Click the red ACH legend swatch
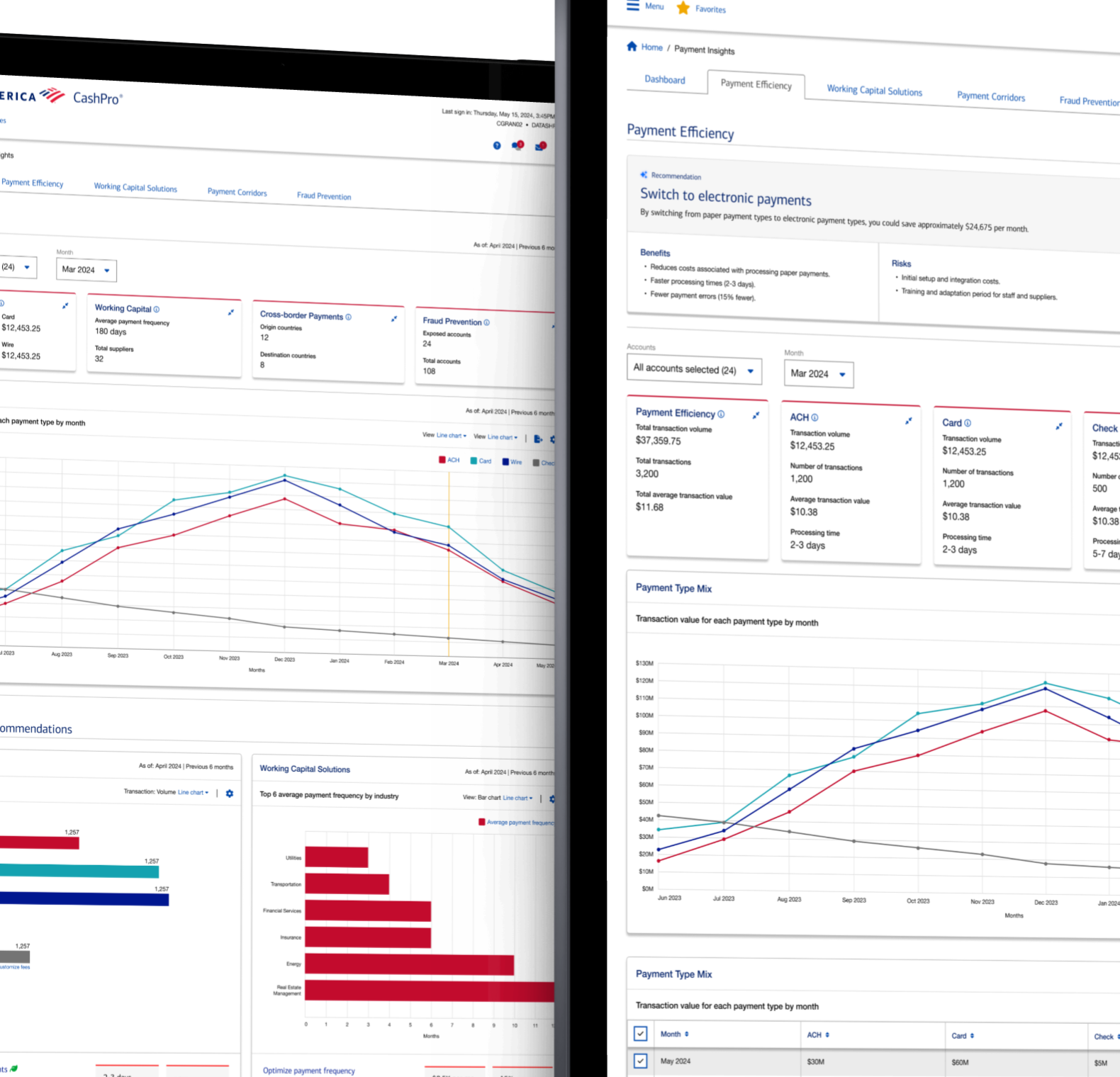The width and height of the screenshot is (1120, 1077). pos(442,460)
